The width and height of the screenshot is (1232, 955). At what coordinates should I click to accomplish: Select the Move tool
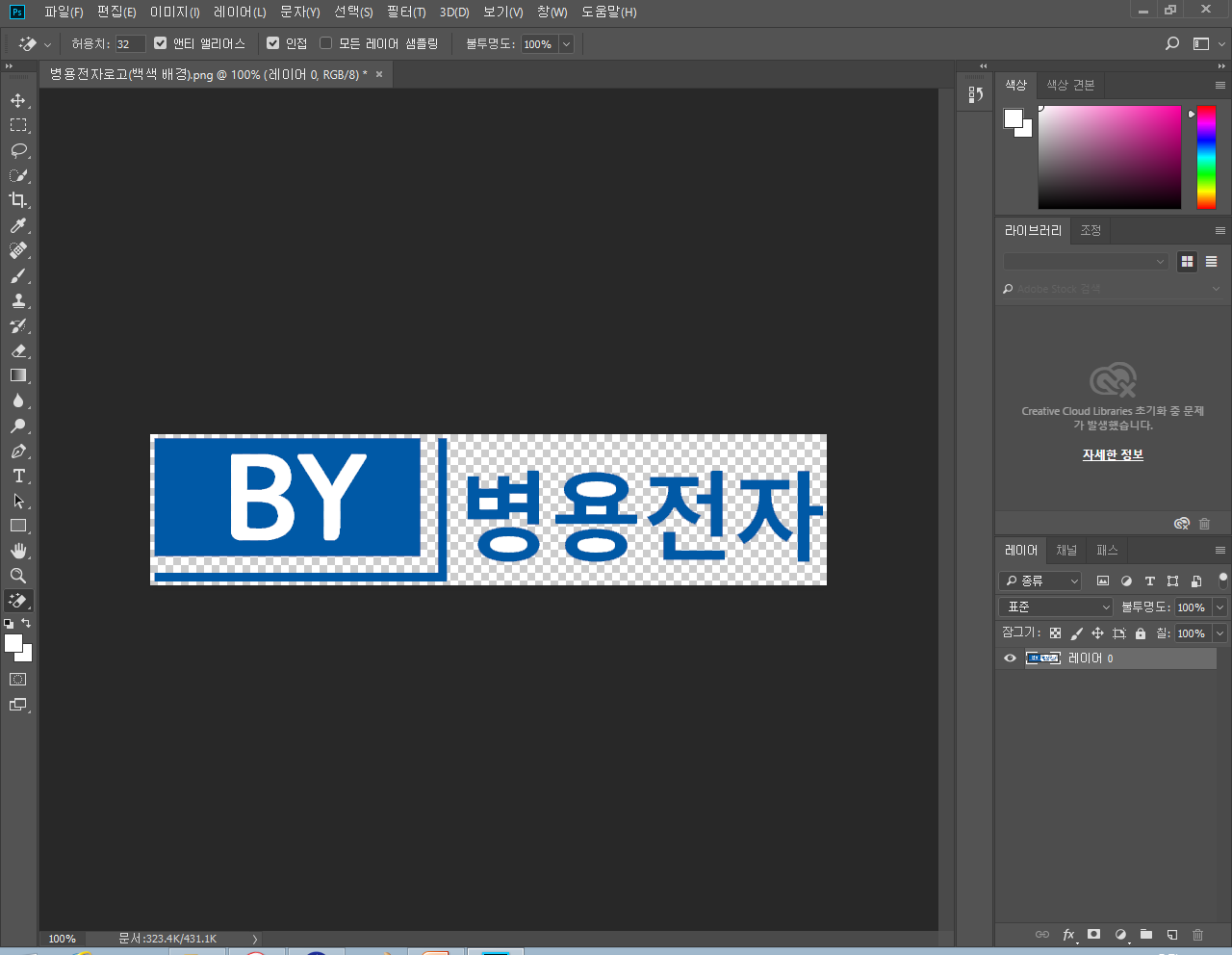[18, 100]
